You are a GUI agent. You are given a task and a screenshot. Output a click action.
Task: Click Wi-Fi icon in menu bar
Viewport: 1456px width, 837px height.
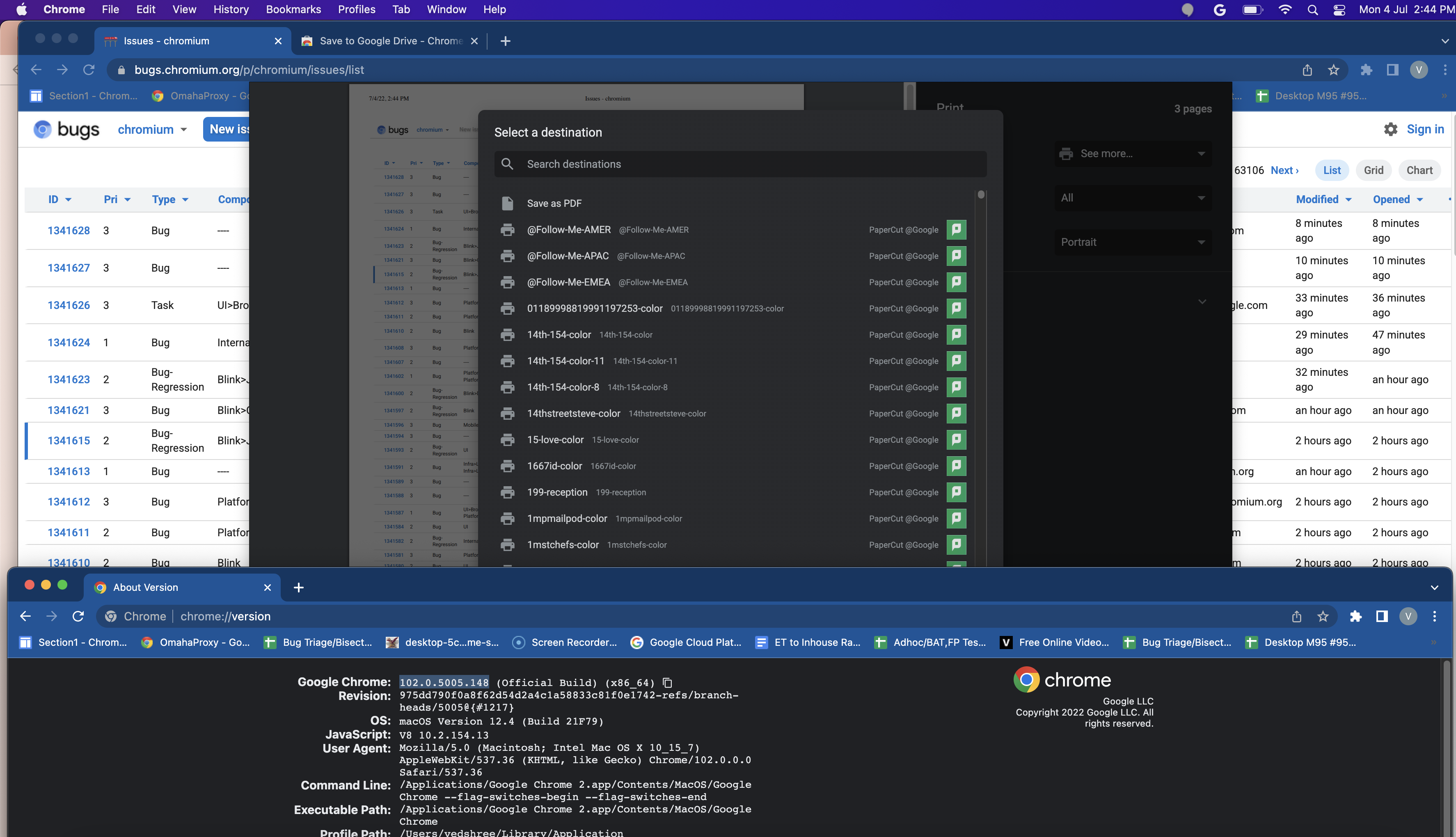click(1285, 10)
